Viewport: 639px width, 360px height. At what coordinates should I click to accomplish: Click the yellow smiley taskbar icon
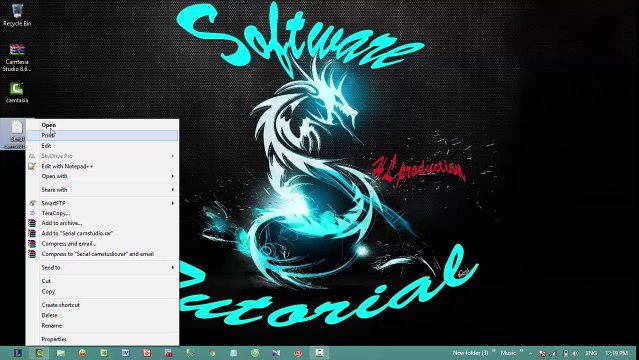82,353
